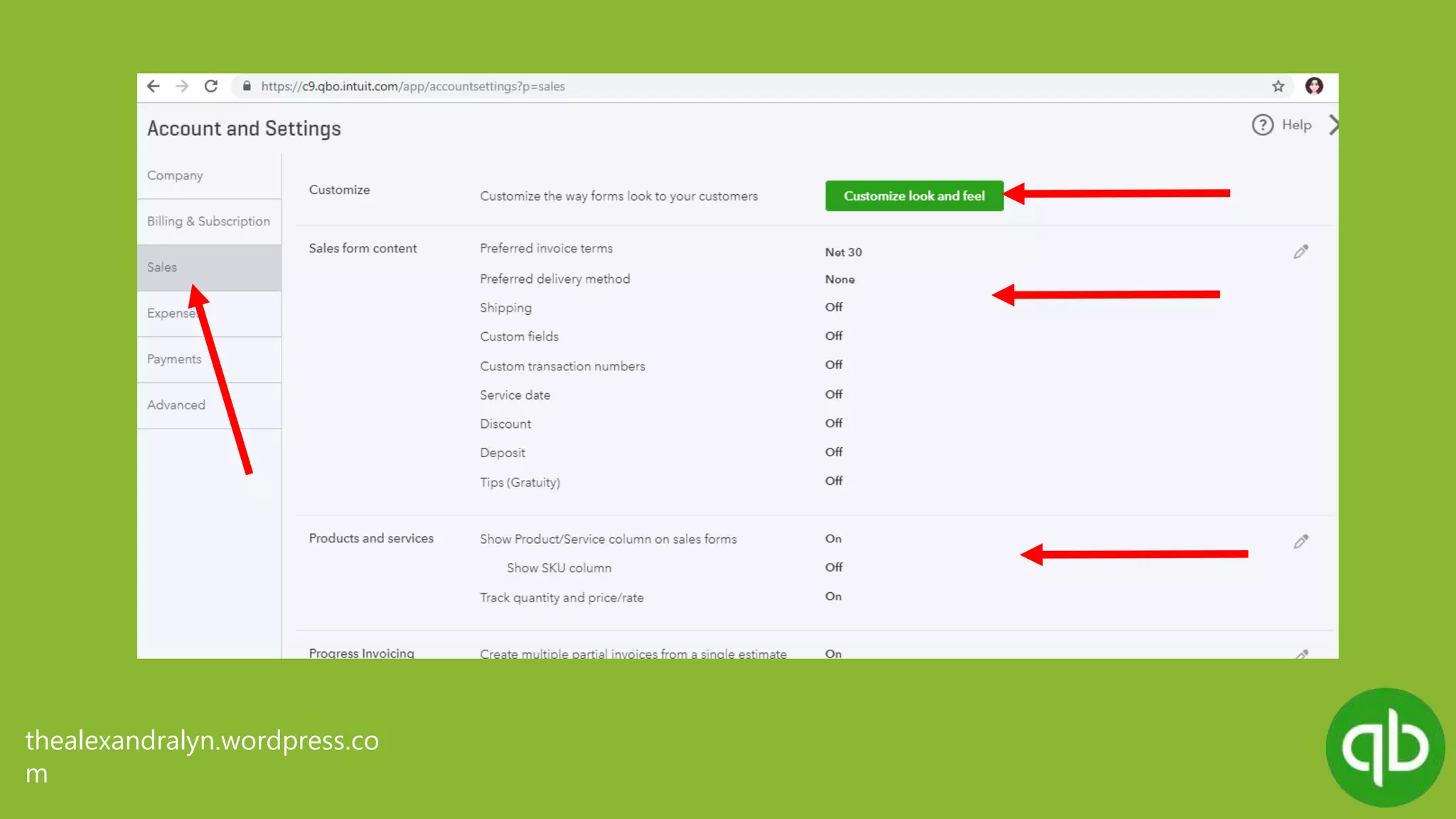
Task: Click the browser forward arrow
Action: coord(182,86)
